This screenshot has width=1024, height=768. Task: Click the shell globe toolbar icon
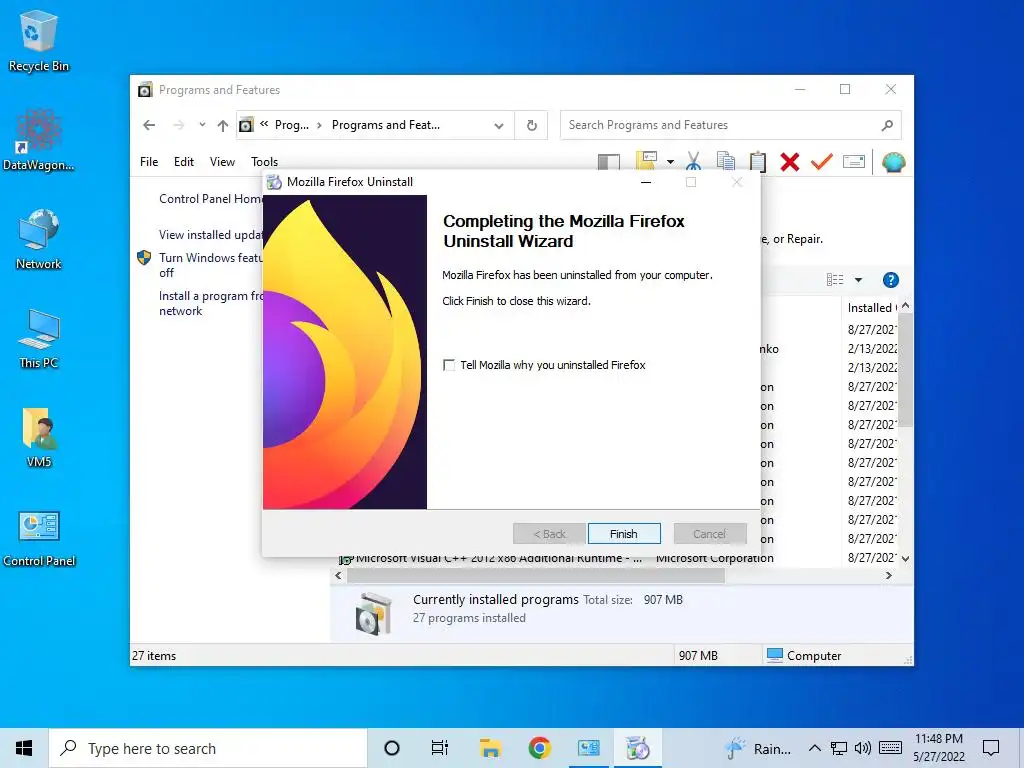[893, 161]
